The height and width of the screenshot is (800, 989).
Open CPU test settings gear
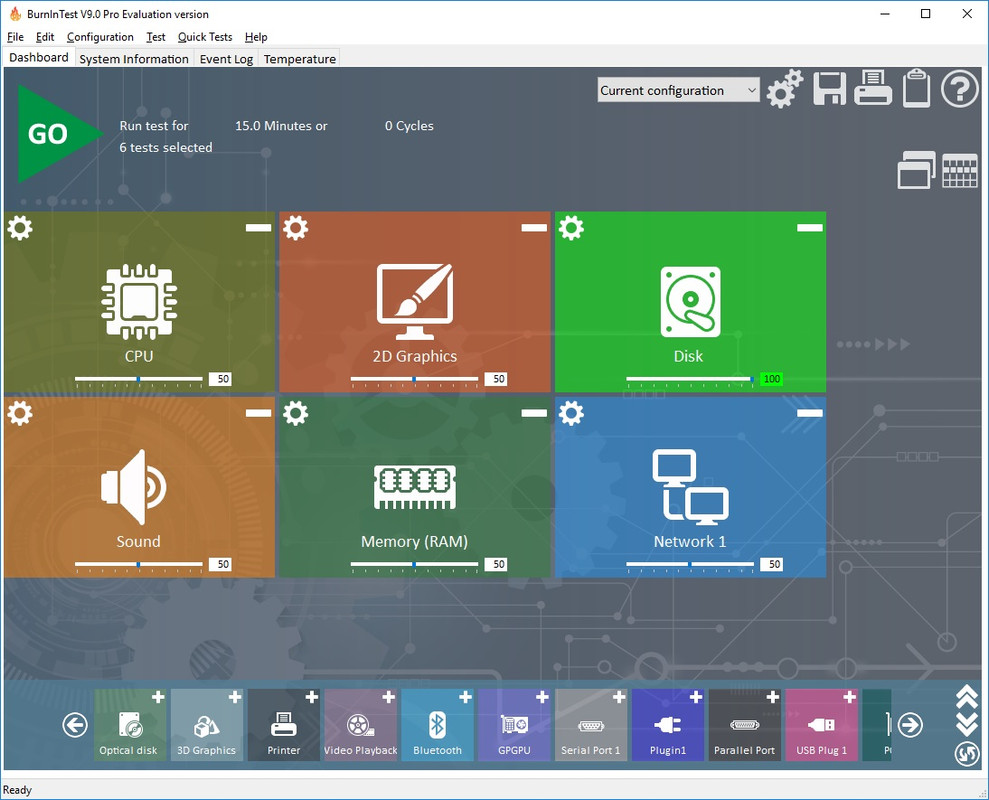click(x=20, y=227)
